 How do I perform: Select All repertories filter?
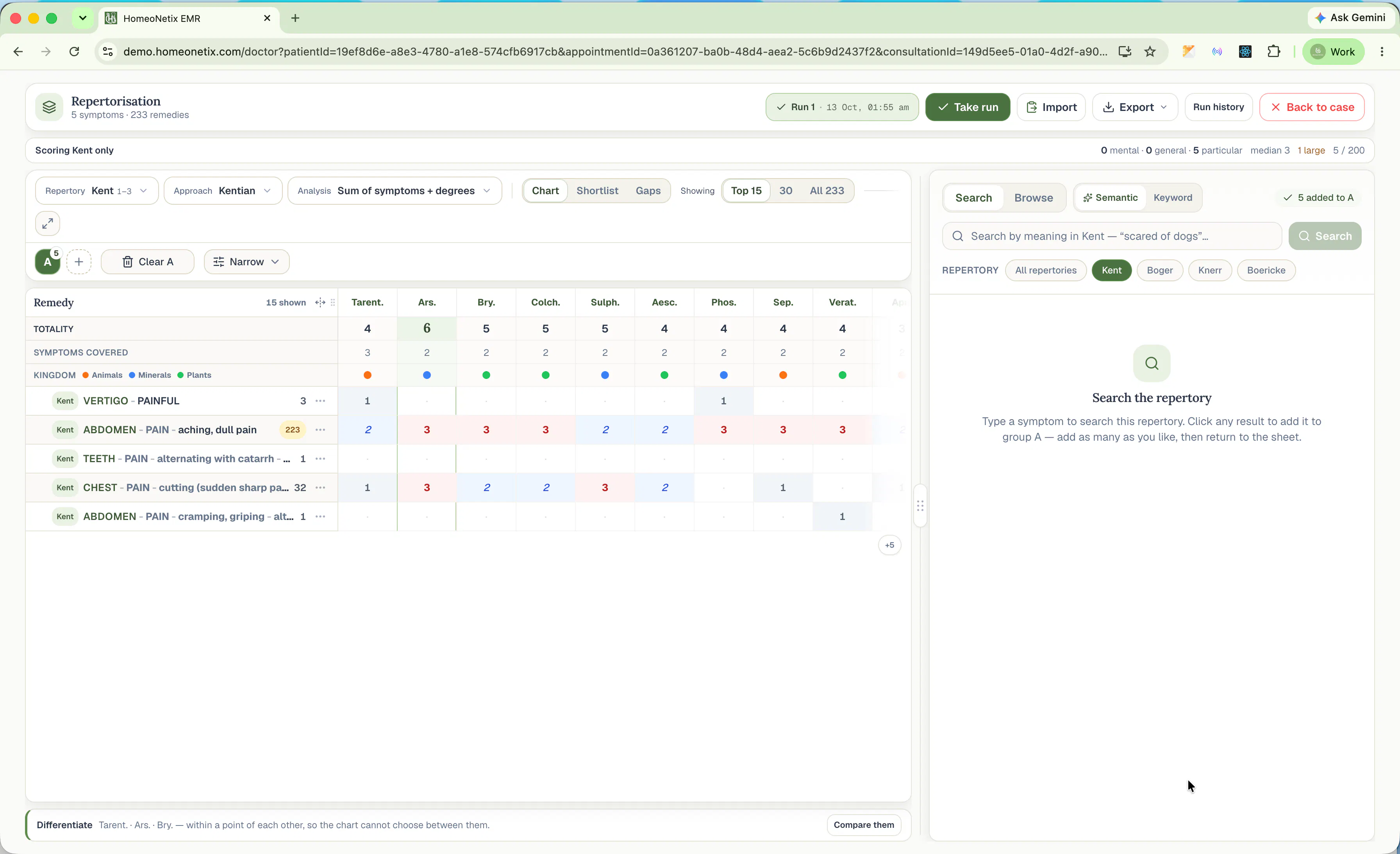point(1045,270)
